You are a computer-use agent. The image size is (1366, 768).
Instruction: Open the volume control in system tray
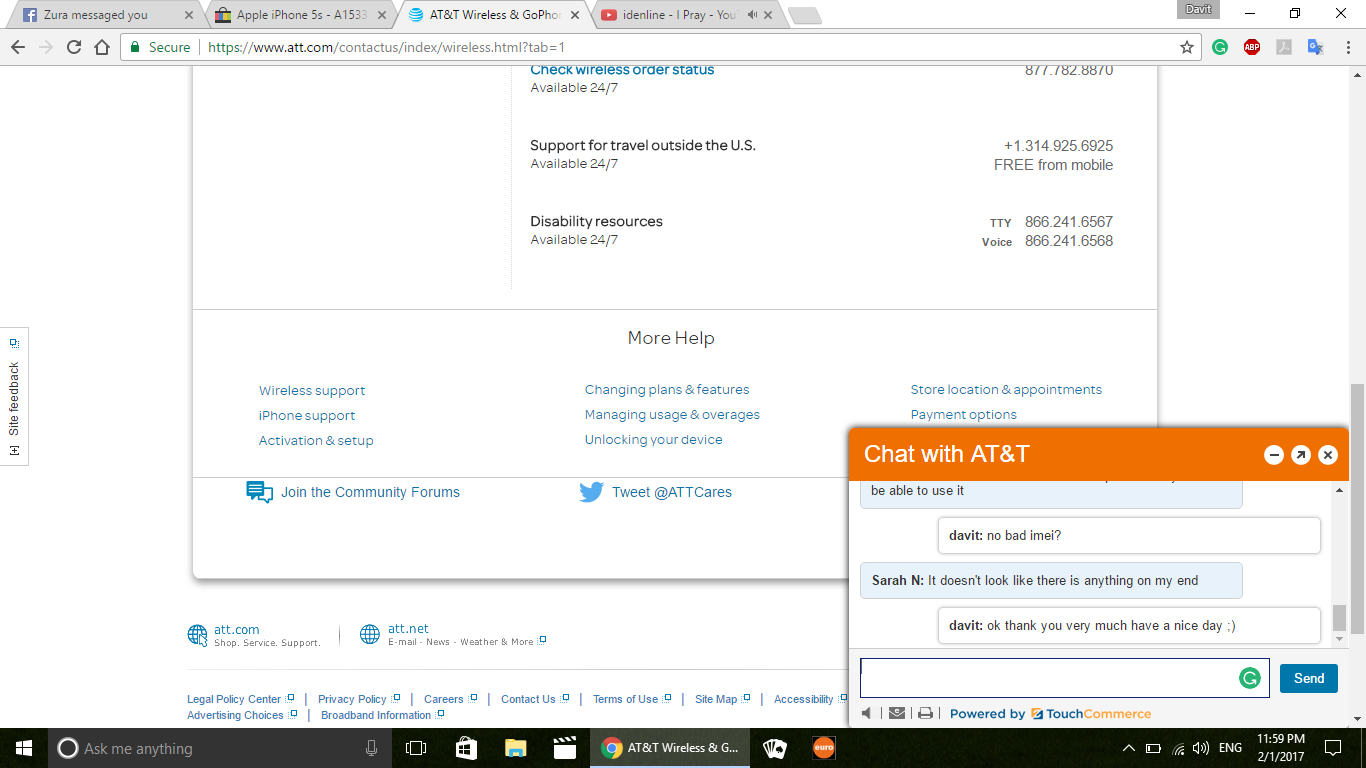click(1201, 748)
